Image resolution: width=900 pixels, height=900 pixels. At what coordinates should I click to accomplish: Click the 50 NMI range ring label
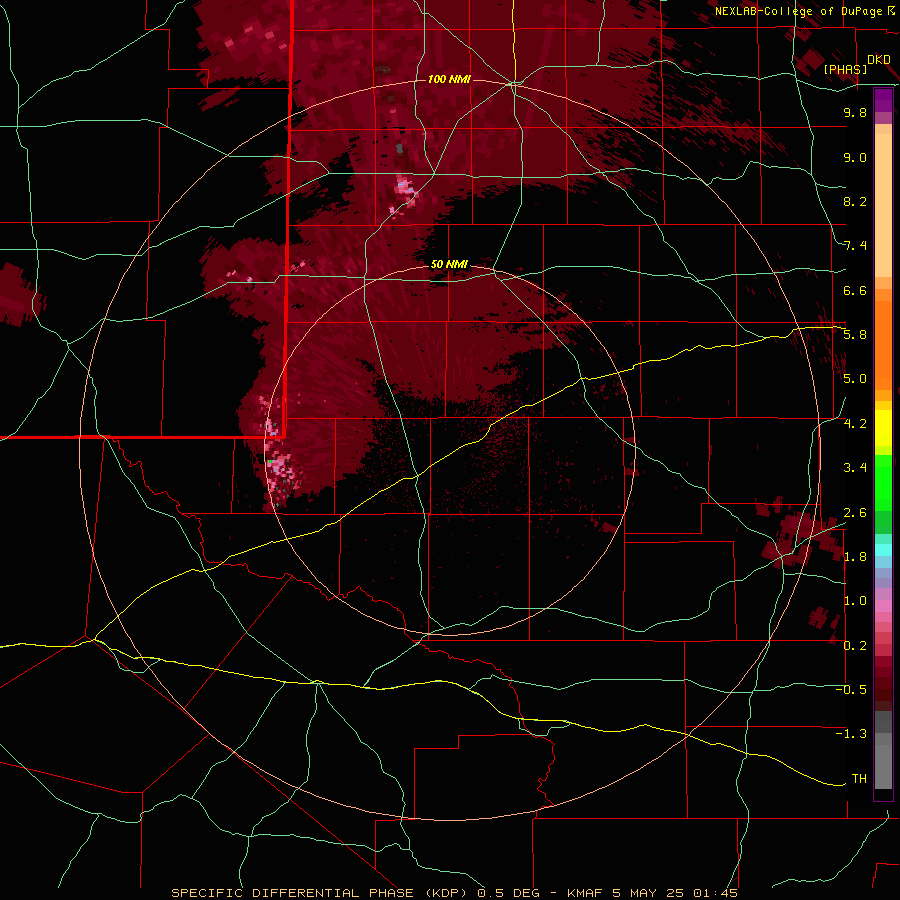[449, 265]
